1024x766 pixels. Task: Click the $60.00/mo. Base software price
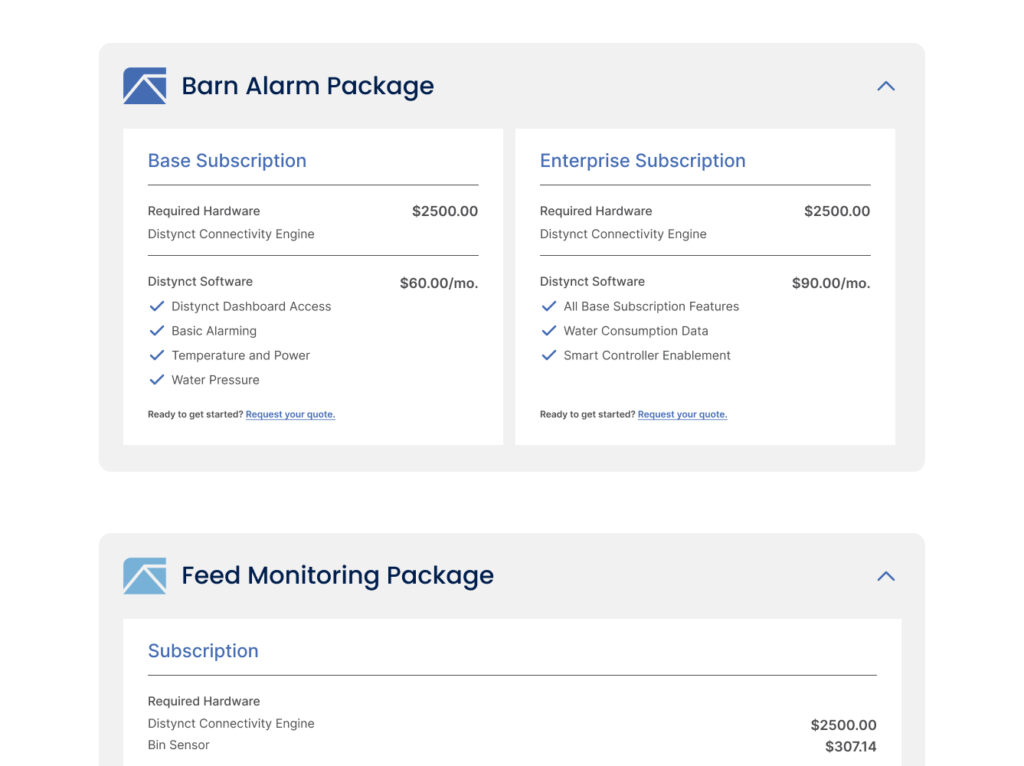[438, 283]
